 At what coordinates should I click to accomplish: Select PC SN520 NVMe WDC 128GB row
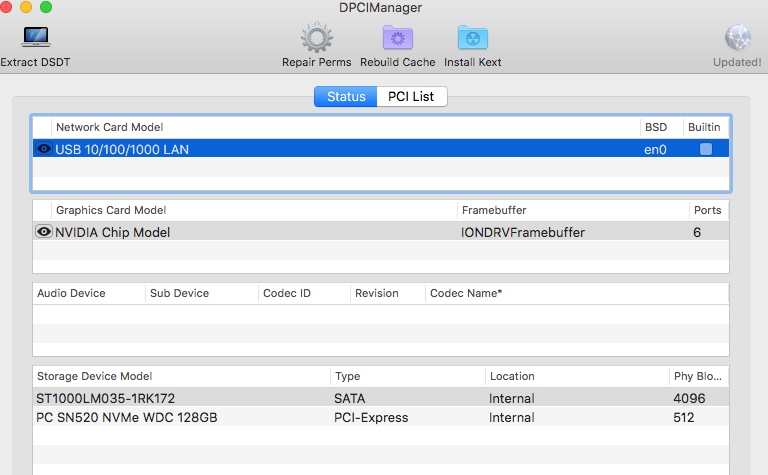tap(381, 417)
